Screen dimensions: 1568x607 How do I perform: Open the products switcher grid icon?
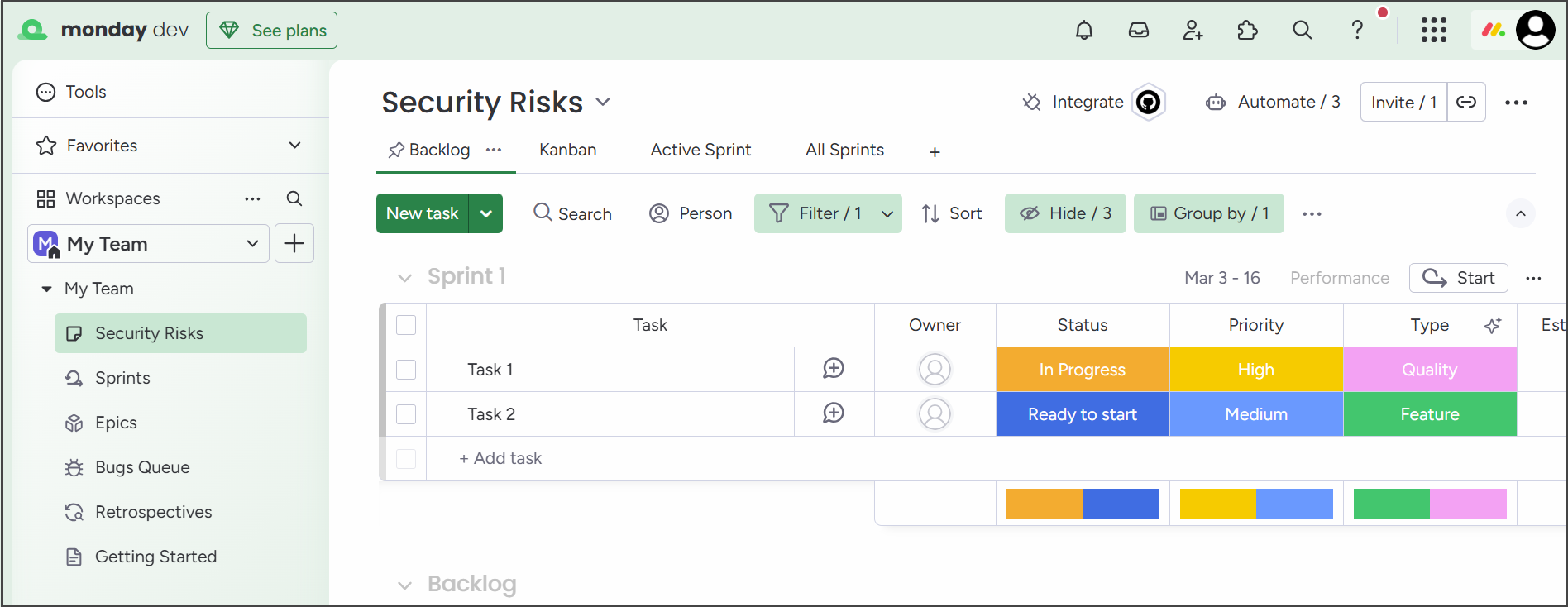(1433, 31)
